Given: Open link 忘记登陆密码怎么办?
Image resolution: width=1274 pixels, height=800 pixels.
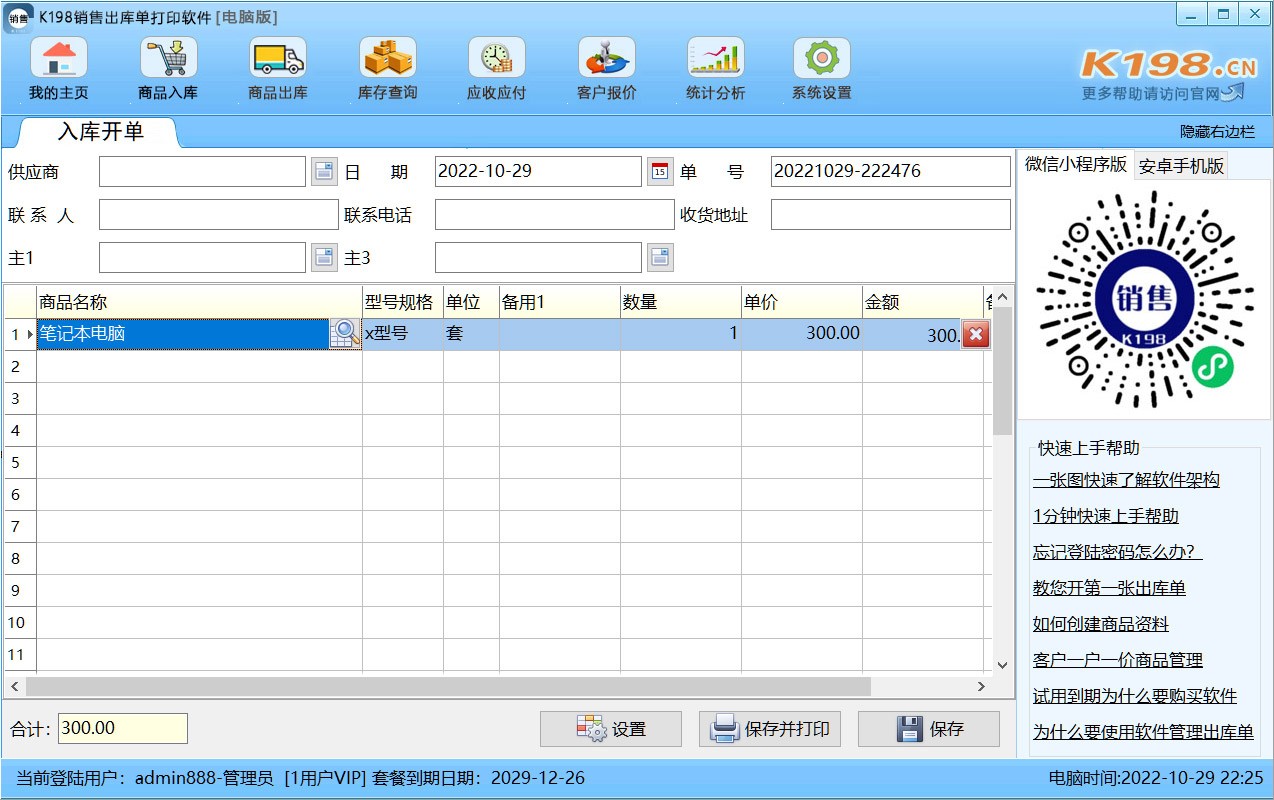Looking at the screenshot, I should (x=1117, y=552).
